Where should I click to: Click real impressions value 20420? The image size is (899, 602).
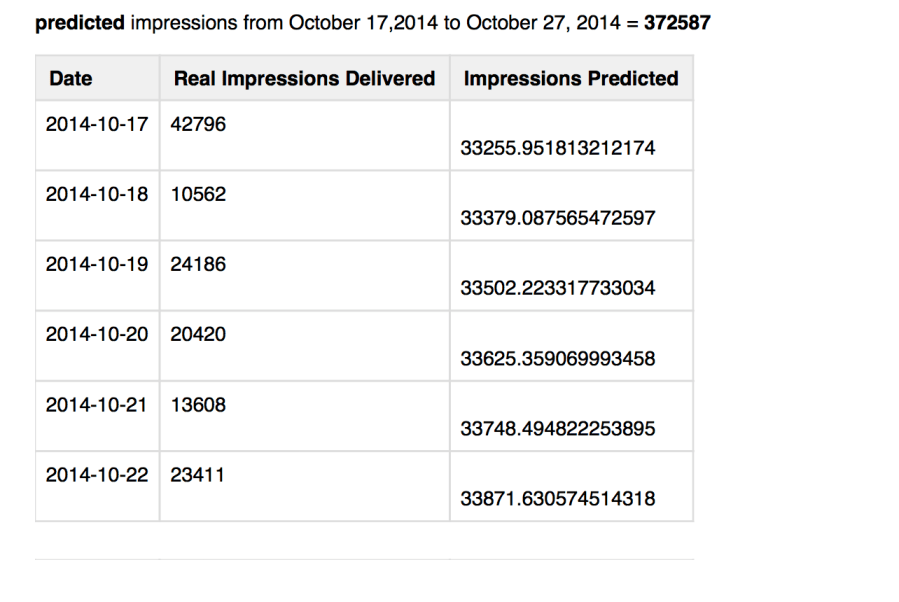coord(199,335)
